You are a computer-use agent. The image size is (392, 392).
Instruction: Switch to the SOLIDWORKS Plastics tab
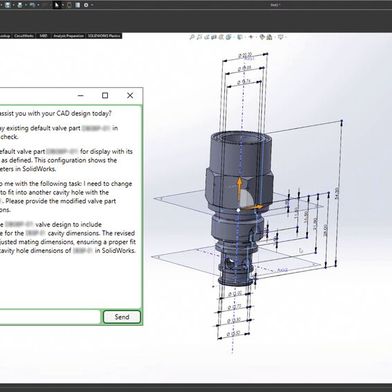[x=104, y=36]
